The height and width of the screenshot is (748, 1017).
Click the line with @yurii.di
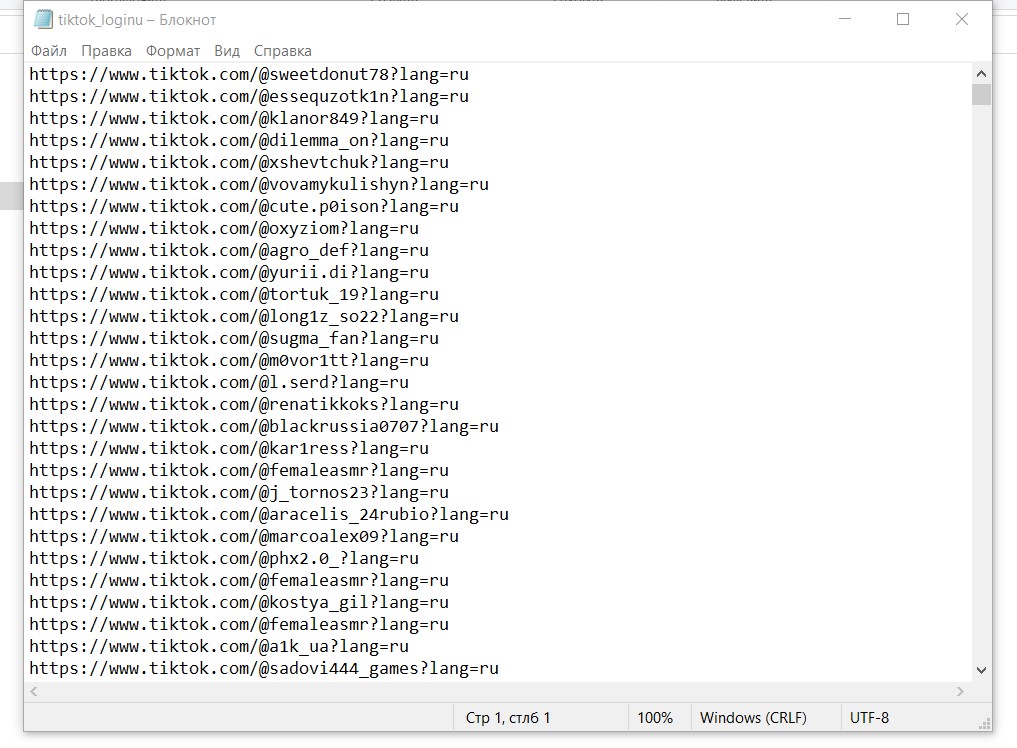click(229, 272)
